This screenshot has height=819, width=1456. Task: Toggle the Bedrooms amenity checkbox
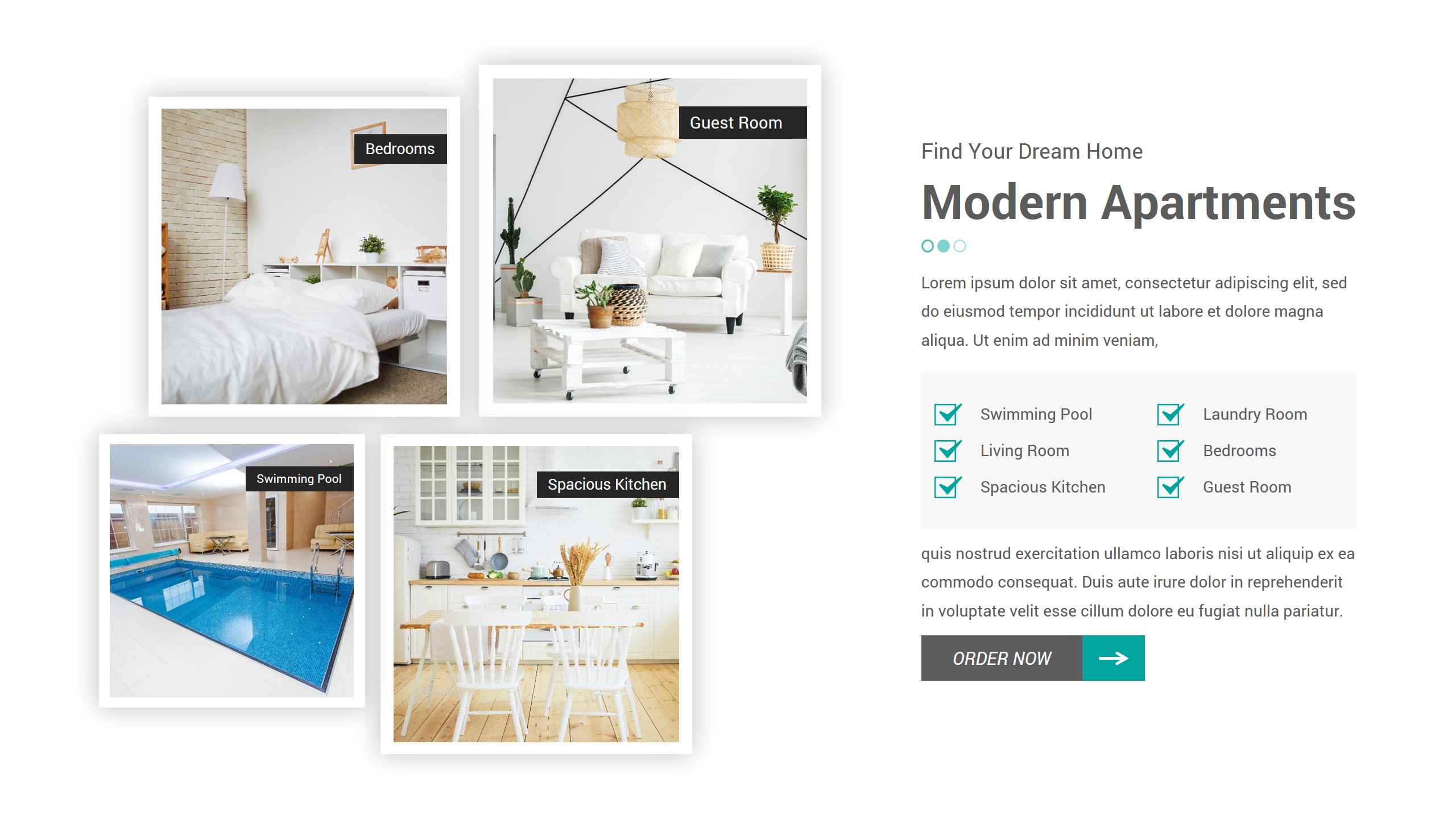(x=1172, y=450)
